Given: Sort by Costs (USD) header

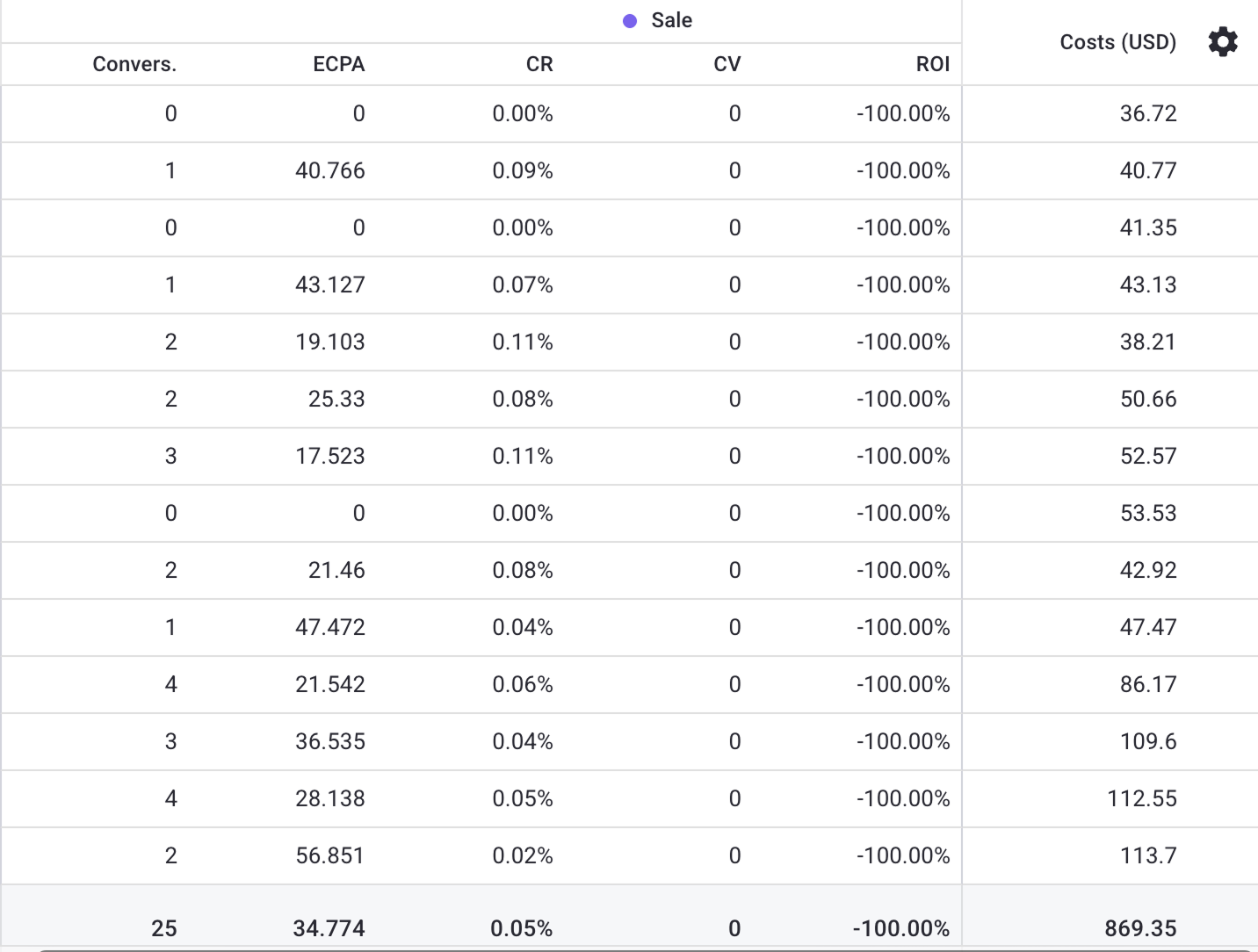Looking at the screenshot, I should click(x=1117, y=42).
